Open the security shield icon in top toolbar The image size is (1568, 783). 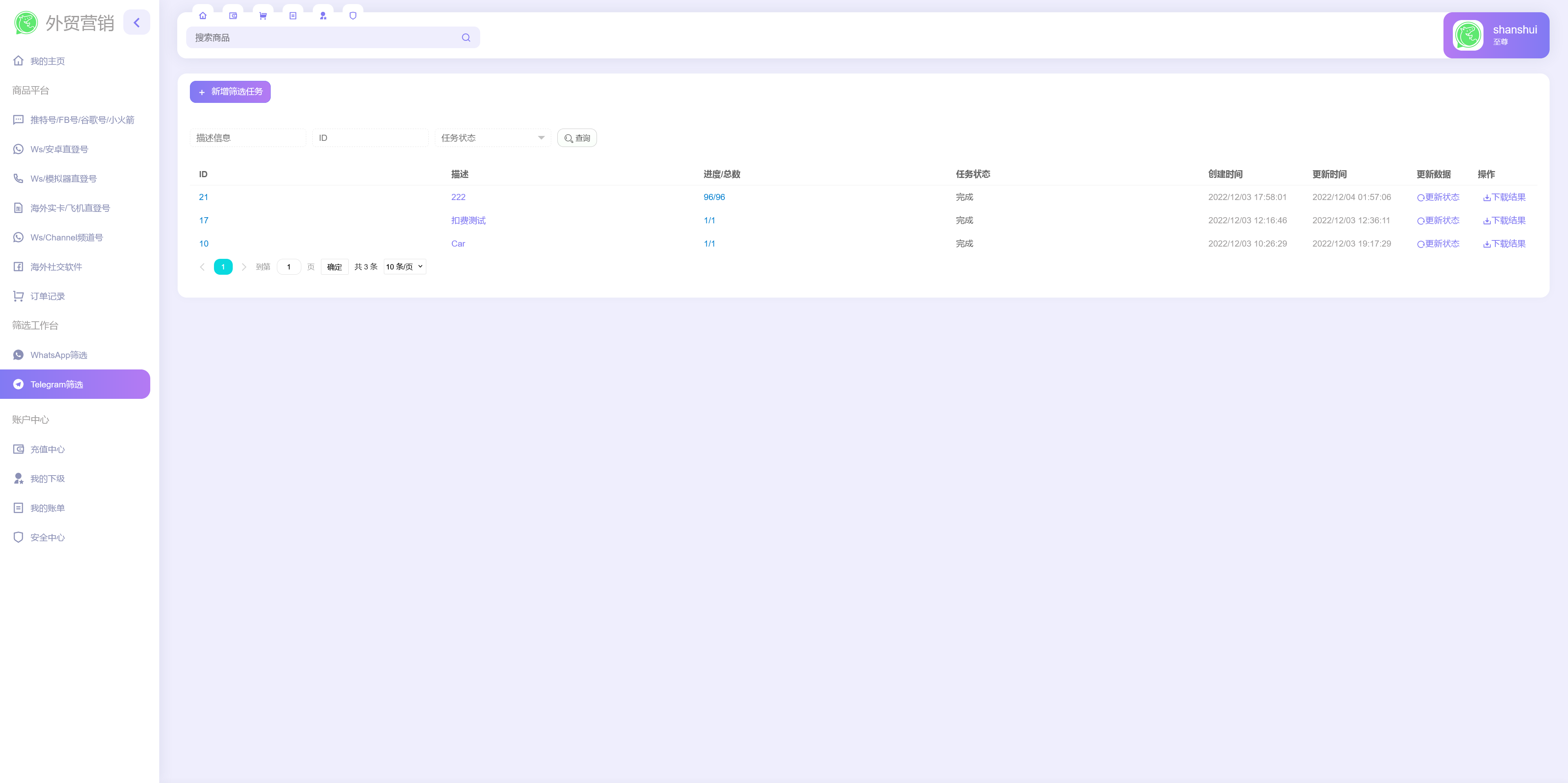(x=353, y=15)
